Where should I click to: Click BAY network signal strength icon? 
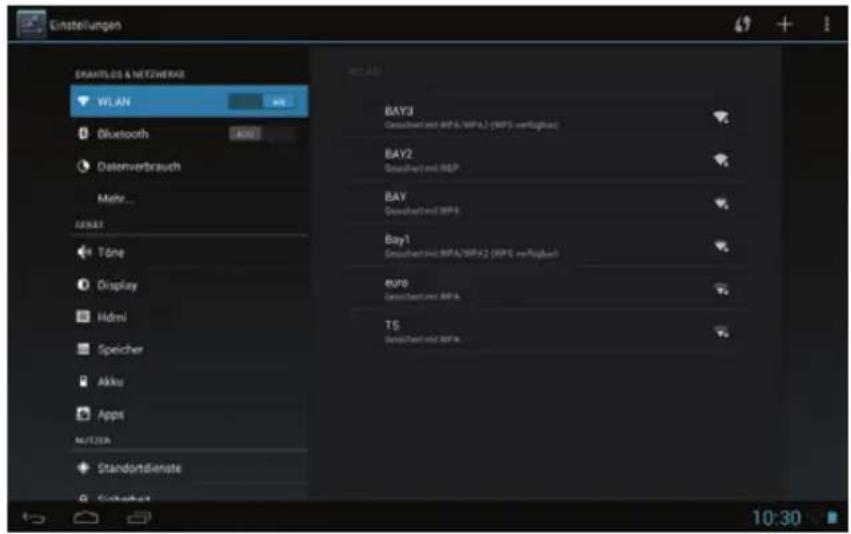tap(721, 204)
